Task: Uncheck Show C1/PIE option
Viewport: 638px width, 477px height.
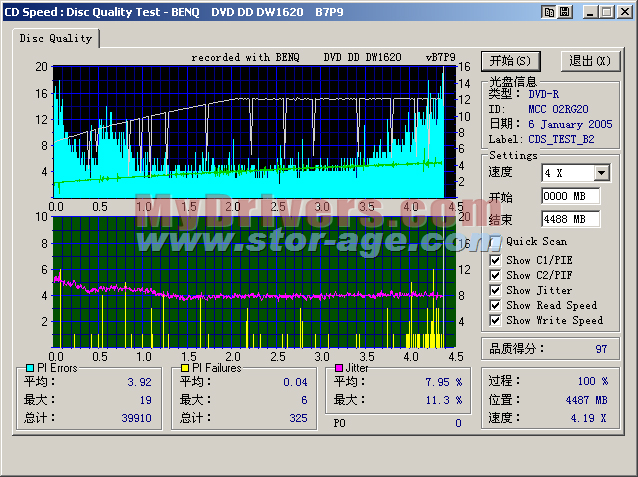Action: coord(496,260)
